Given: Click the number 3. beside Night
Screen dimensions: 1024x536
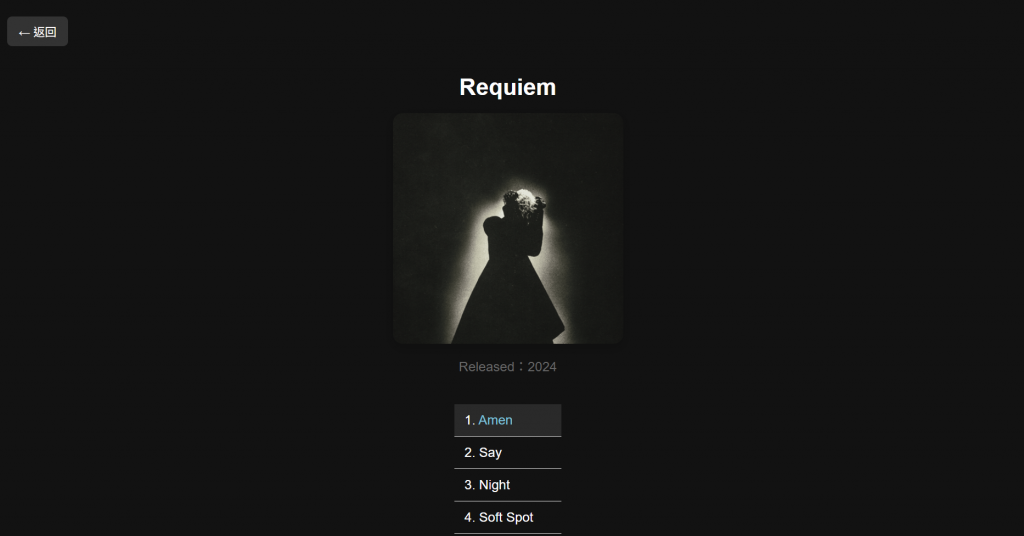Looking at the screenshot, I should pos(470,485).
